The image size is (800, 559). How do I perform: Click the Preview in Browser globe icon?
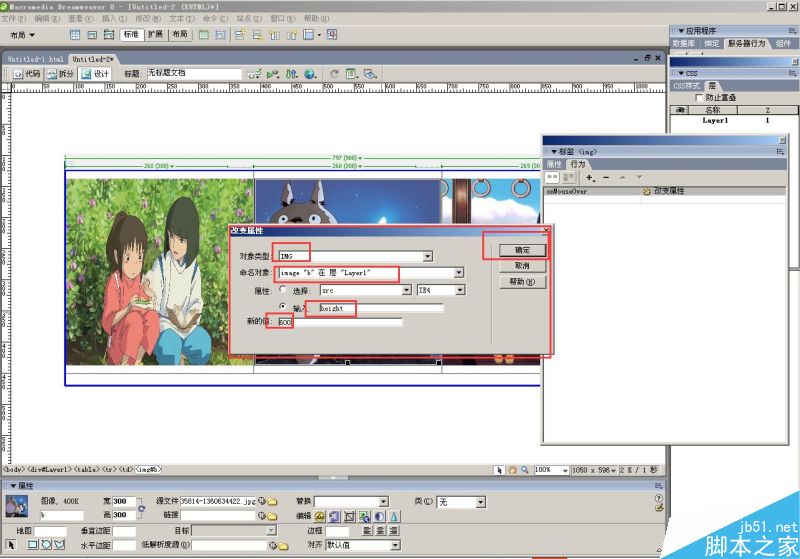point(310,74)
